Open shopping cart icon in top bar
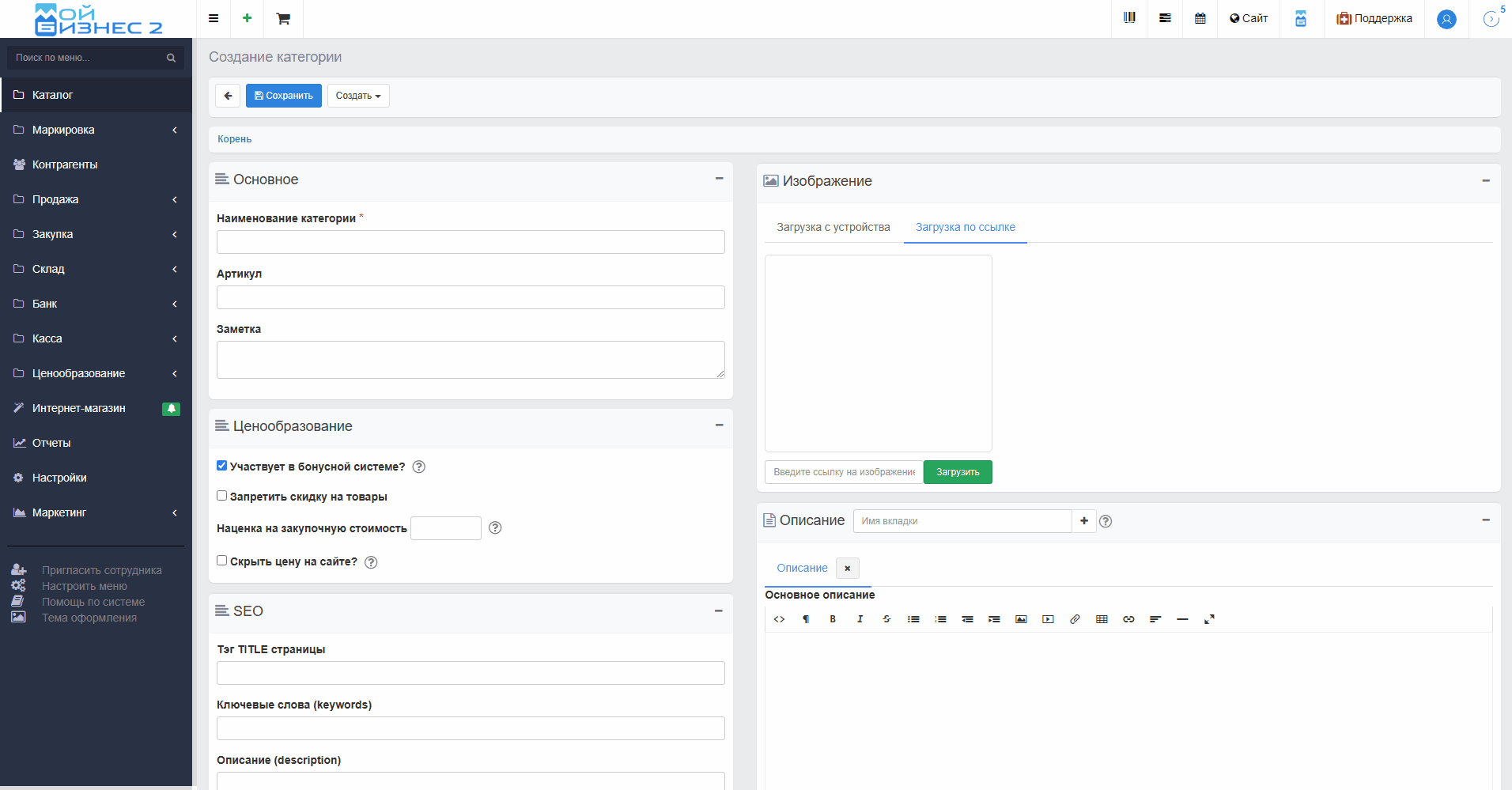This screenshot has height=790, width=1512. [x=283, y=18]
